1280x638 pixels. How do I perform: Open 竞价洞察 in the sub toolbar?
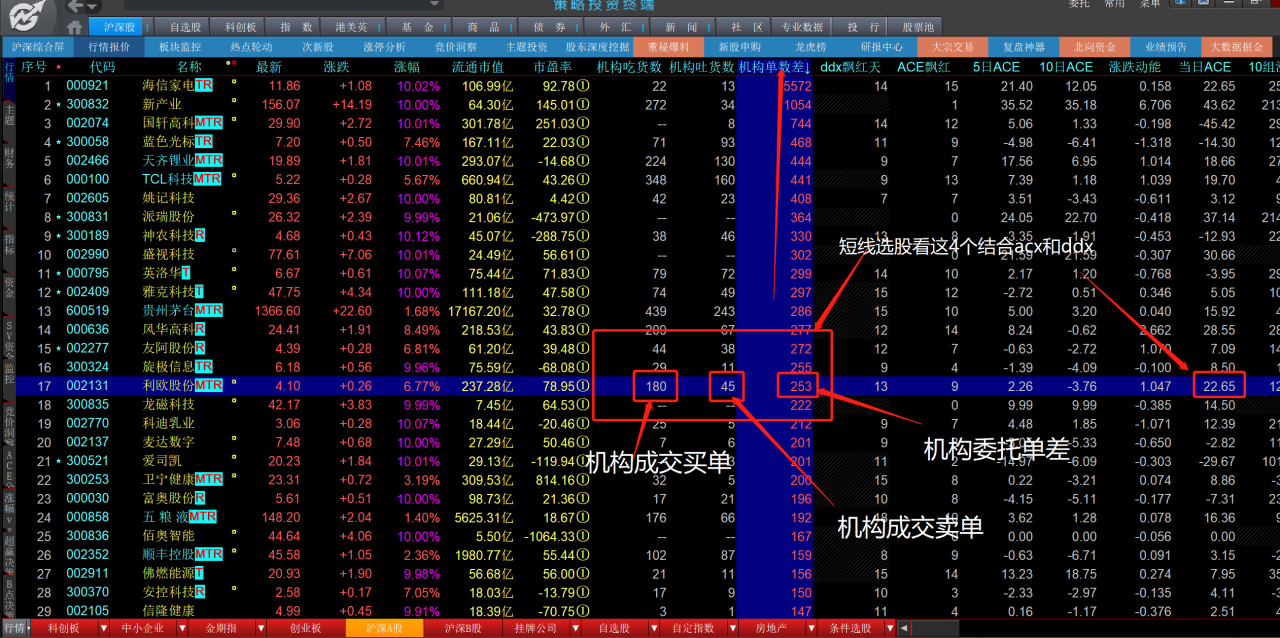coord(455,46)
